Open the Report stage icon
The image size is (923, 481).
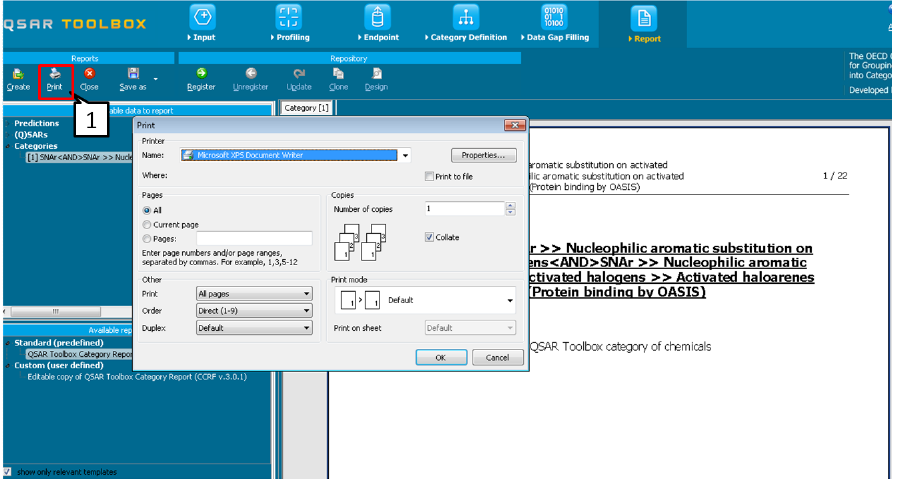point(643,18)
